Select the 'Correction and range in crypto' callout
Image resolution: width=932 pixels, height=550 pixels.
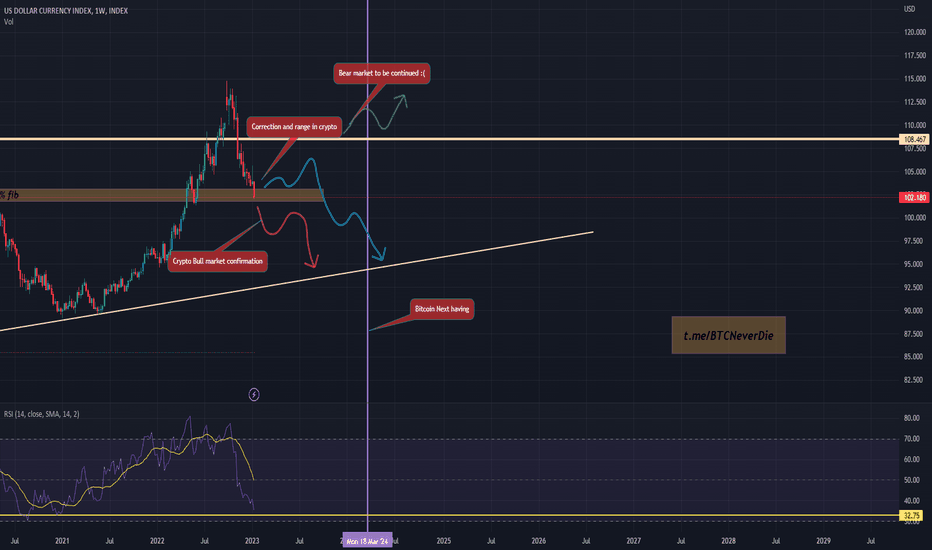[294, 127]
